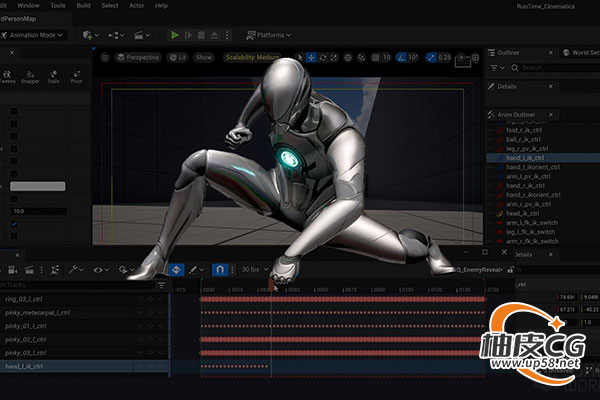The height and width of the screenshot is (400, 600).
Task: Activate the scale gizmo tool
Action: coord(334,57)
